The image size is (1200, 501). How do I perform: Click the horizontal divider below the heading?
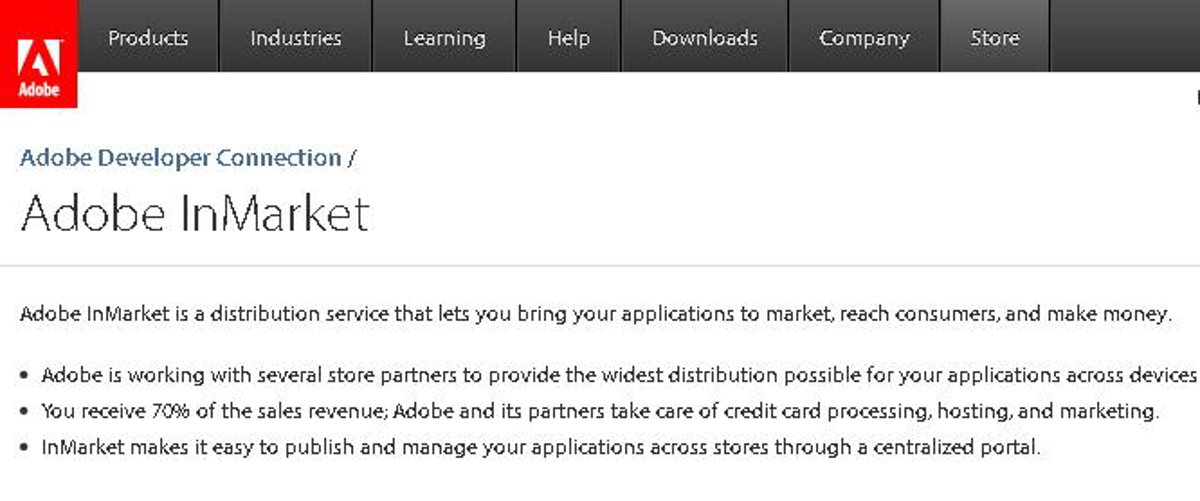[600, 266]
